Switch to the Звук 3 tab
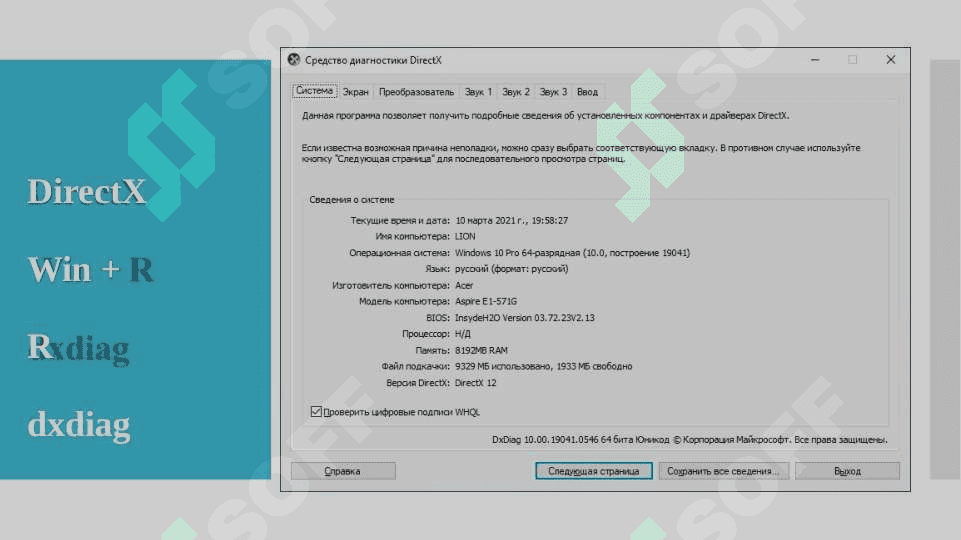Screen dimensions: 961x540 tap(553, 92)
